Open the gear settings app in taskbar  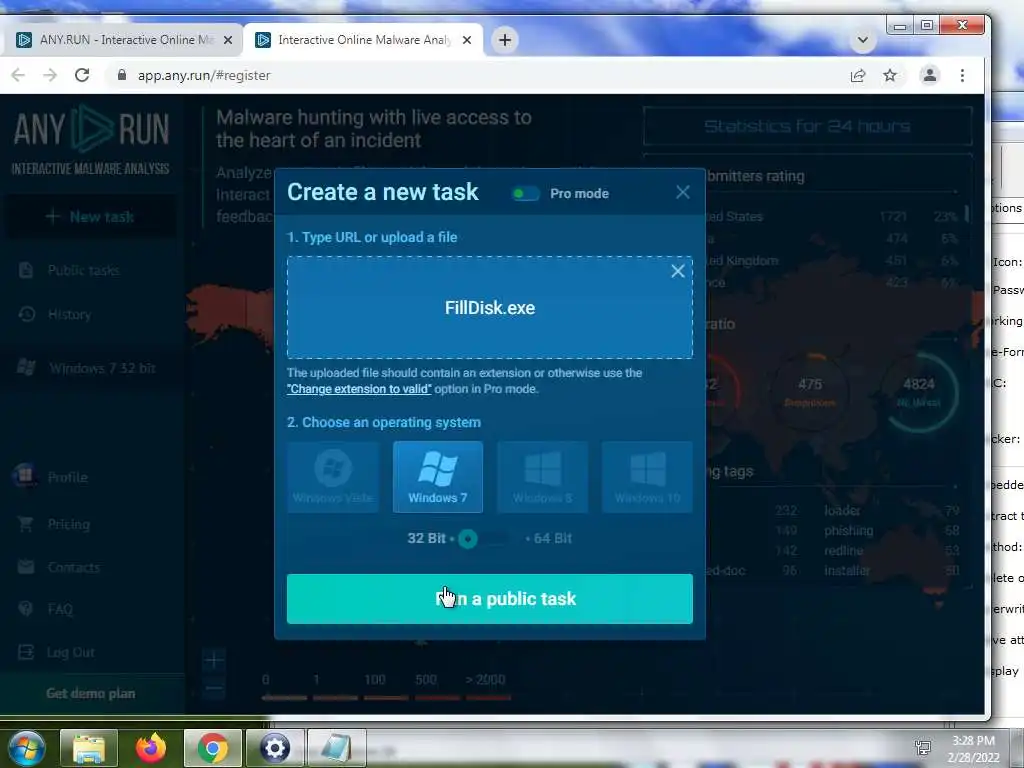click(x=275, y=748)
